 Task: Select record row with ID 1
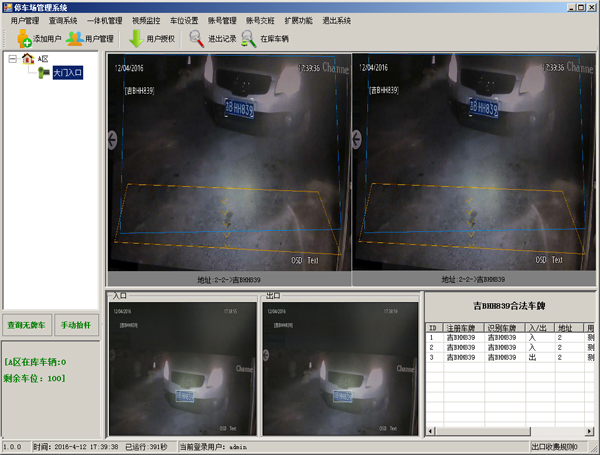(x=510, y=338)
